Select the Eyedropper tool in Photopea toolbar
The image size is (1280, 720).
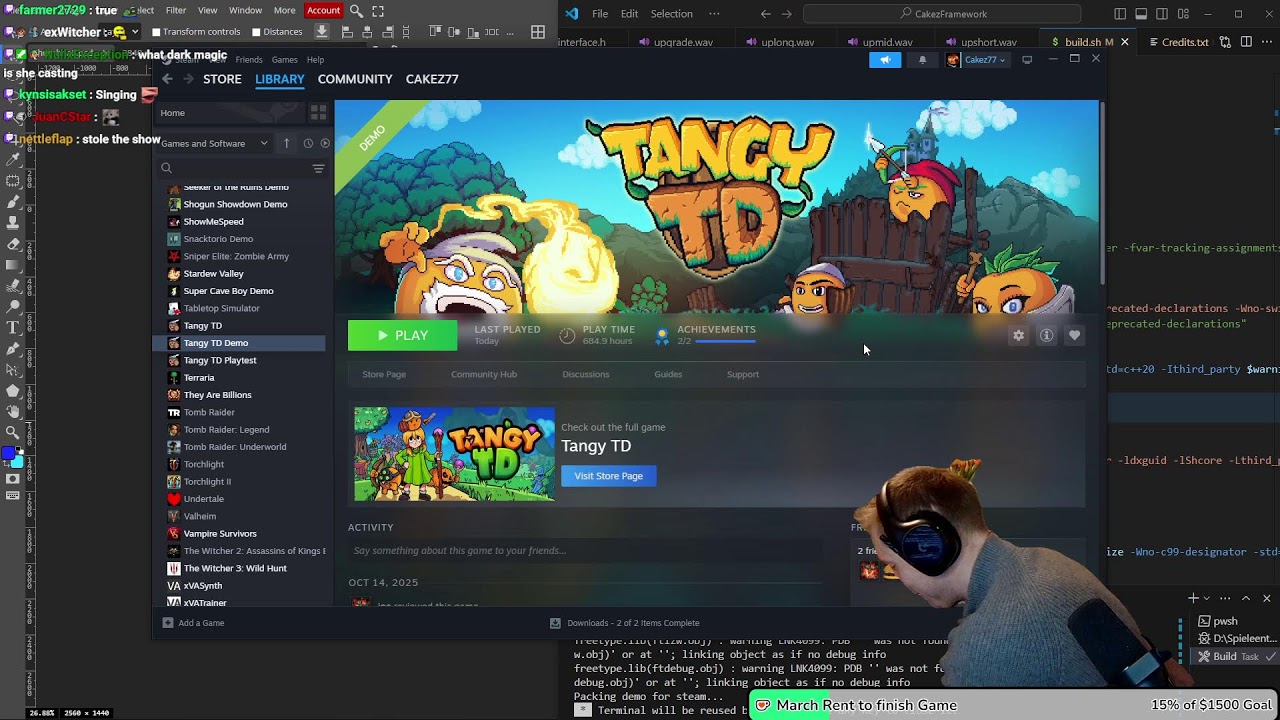13,159
